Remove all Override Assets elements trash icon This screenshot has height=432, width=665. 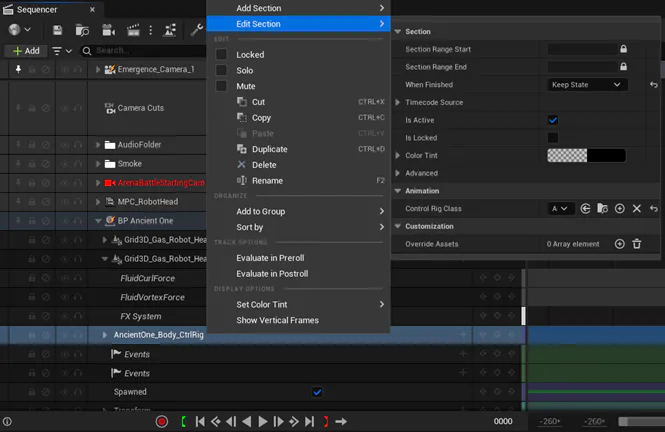pos(637,244)
